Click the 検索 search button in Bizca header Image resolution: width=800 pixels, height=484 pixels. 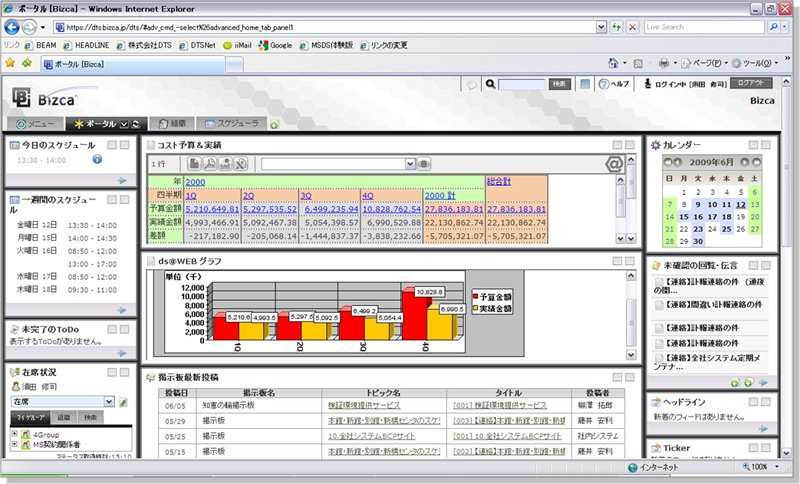pos(560,84)
